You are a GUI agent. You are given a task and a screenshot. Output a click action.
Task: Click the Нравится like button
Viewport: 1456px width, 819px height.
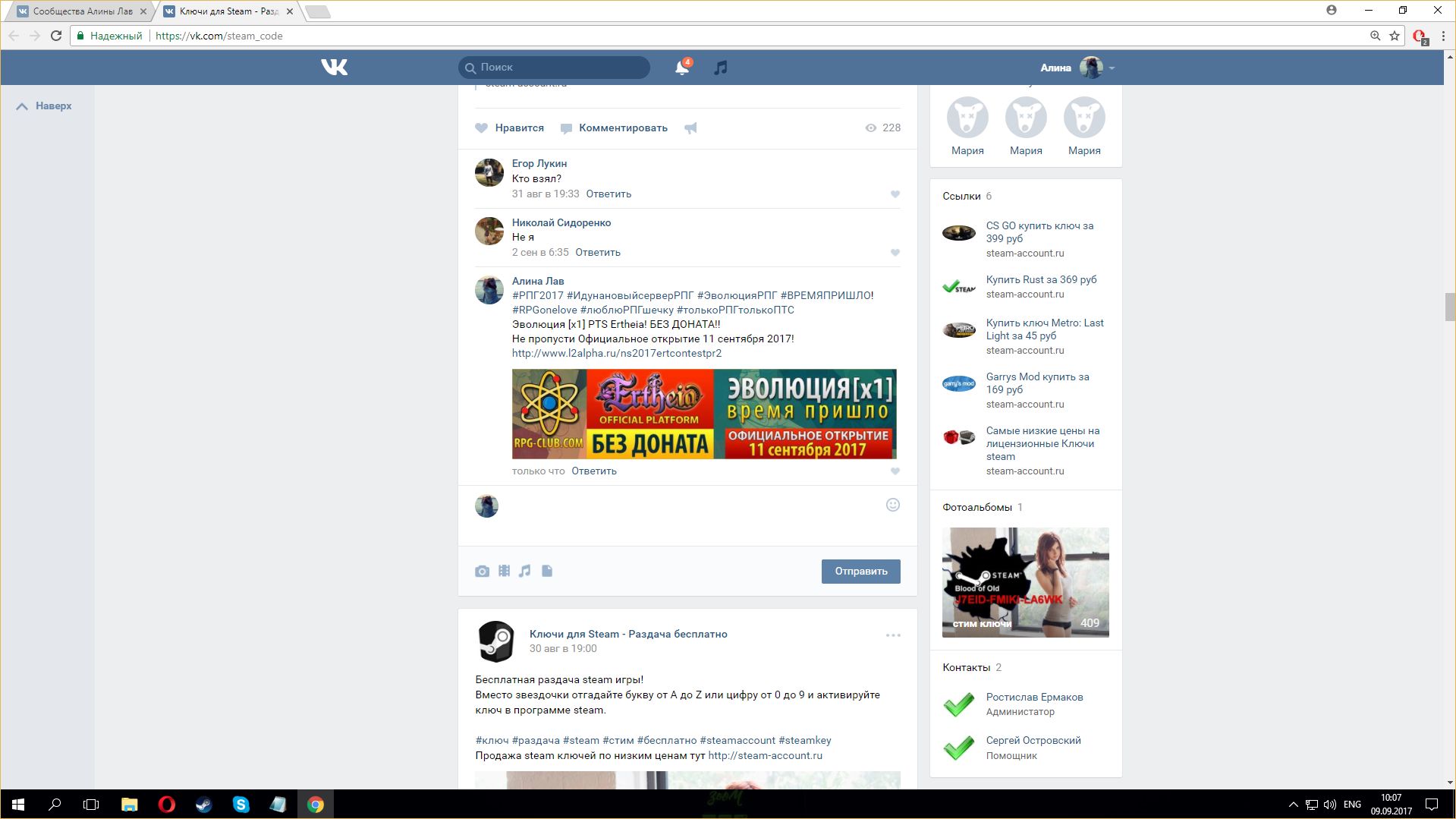[510, 128]
